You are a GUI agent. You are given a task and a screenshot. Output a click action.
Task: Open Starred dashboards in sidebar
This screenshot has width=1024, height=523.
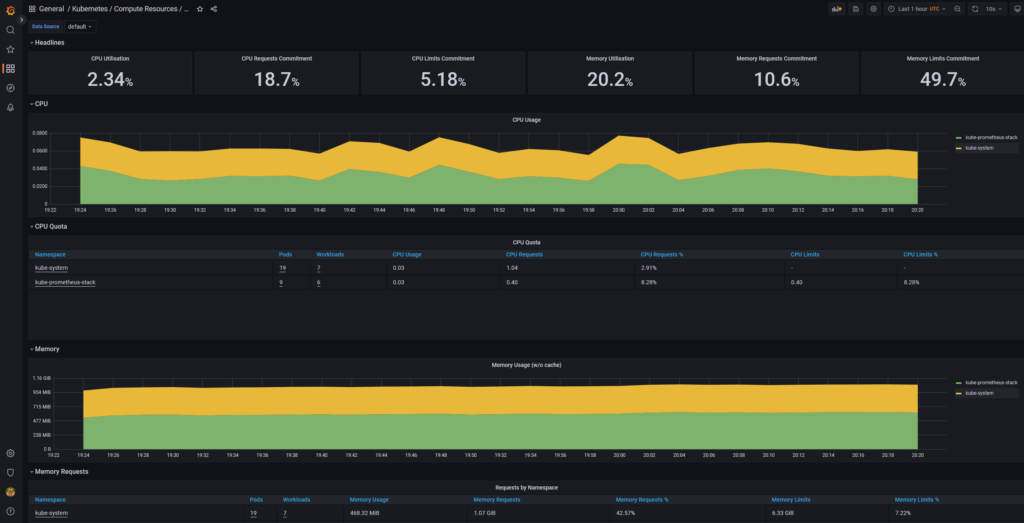click(x=10, y=49)
